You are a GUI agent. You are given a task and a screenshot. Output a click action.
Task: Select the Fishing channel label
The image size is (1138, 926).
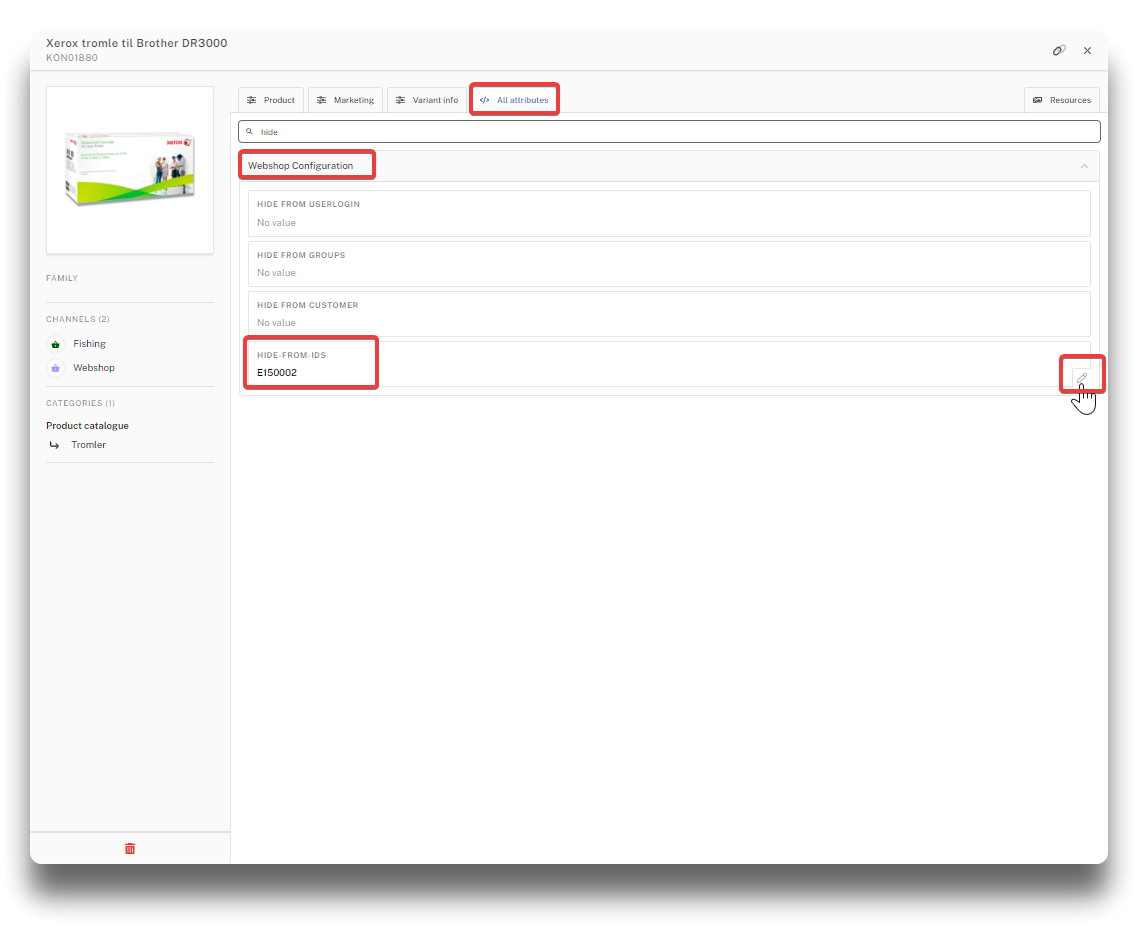point(89,344)
